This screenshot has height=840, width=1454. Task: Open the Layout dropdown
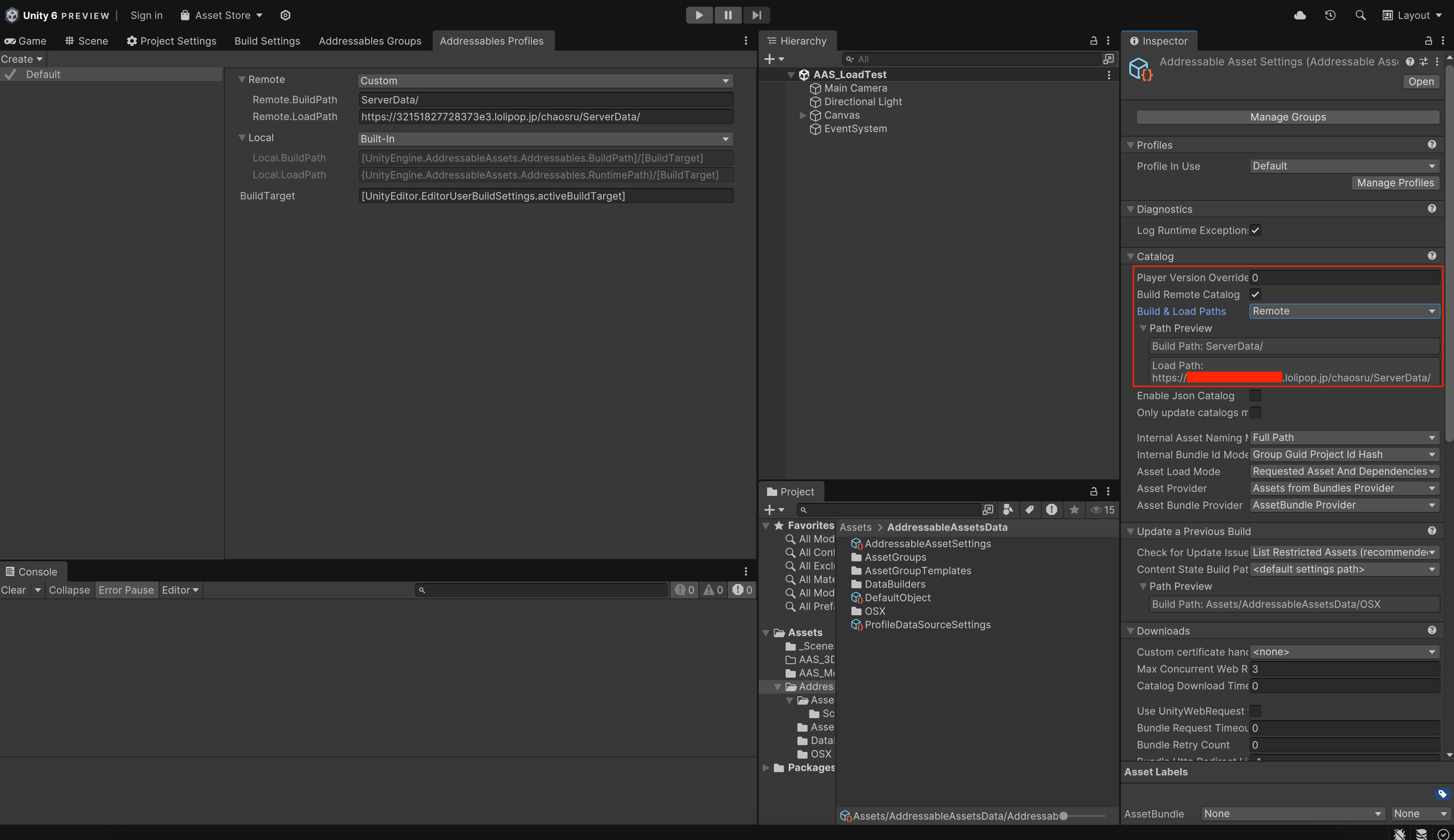pos(1413,15)
